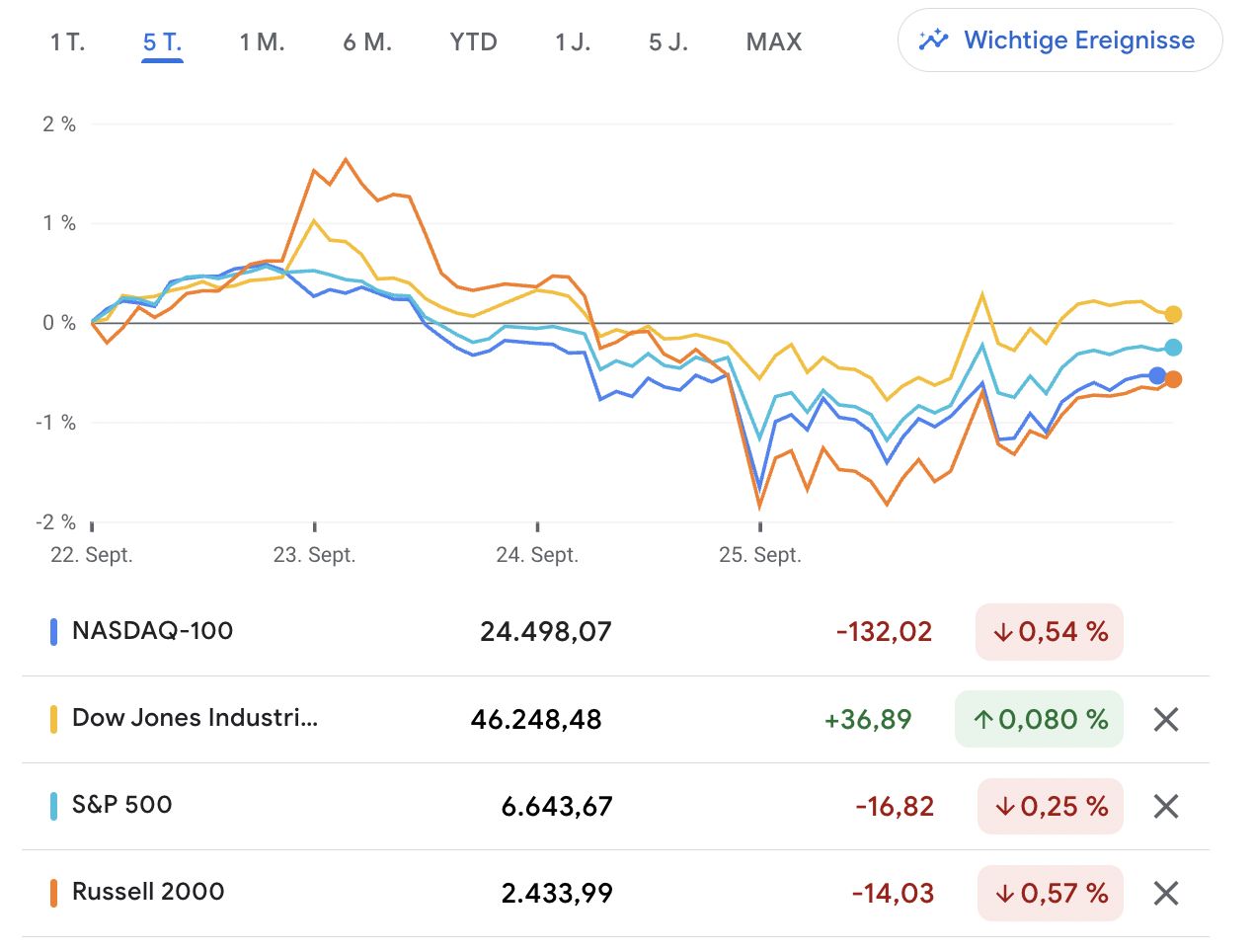Screen dimensions: 1252x952
Task: Remove S&P 500 from the comparison
Action: (x=1166, y=807)
